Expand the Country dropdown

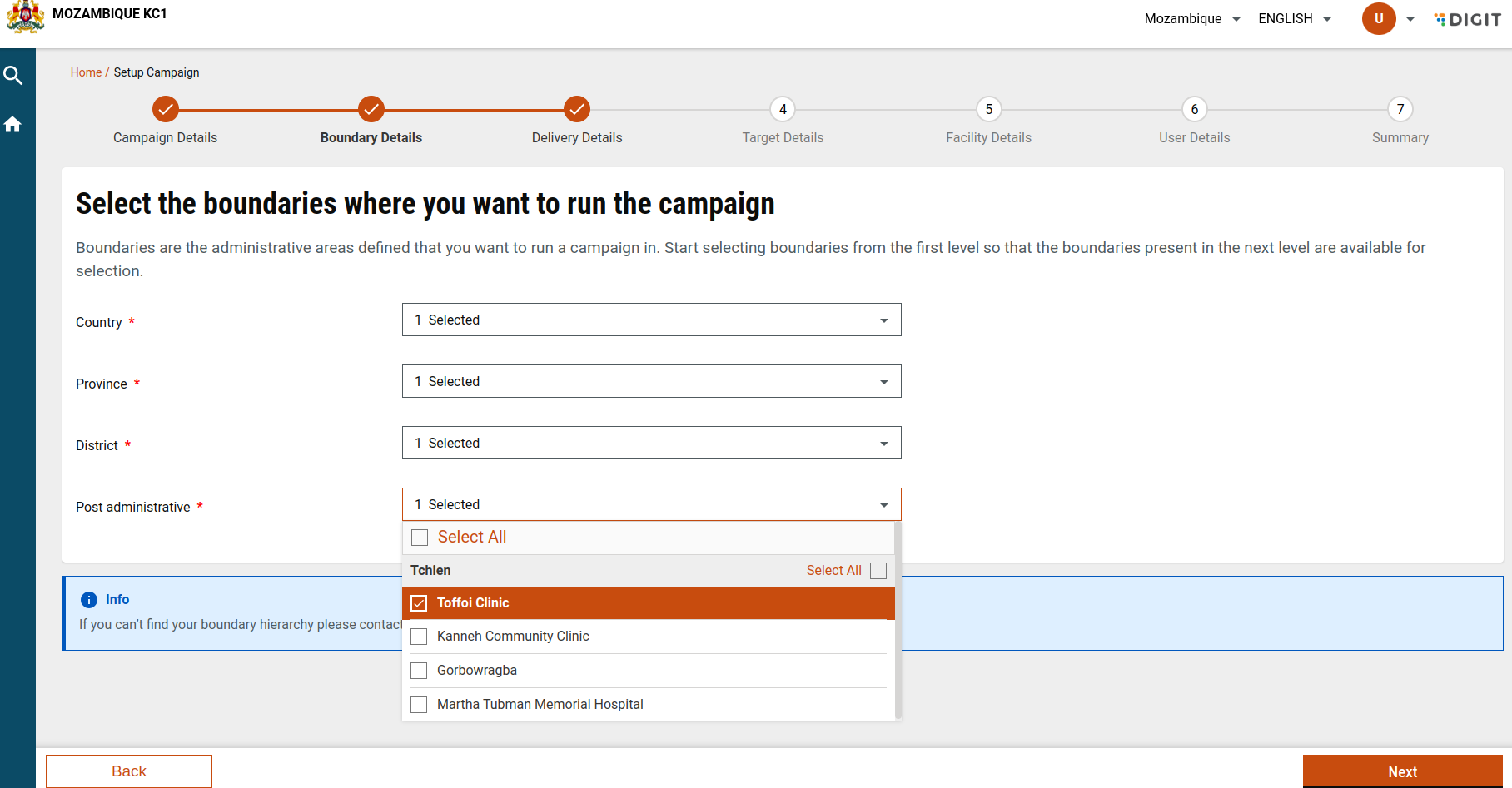click(651, 320)
